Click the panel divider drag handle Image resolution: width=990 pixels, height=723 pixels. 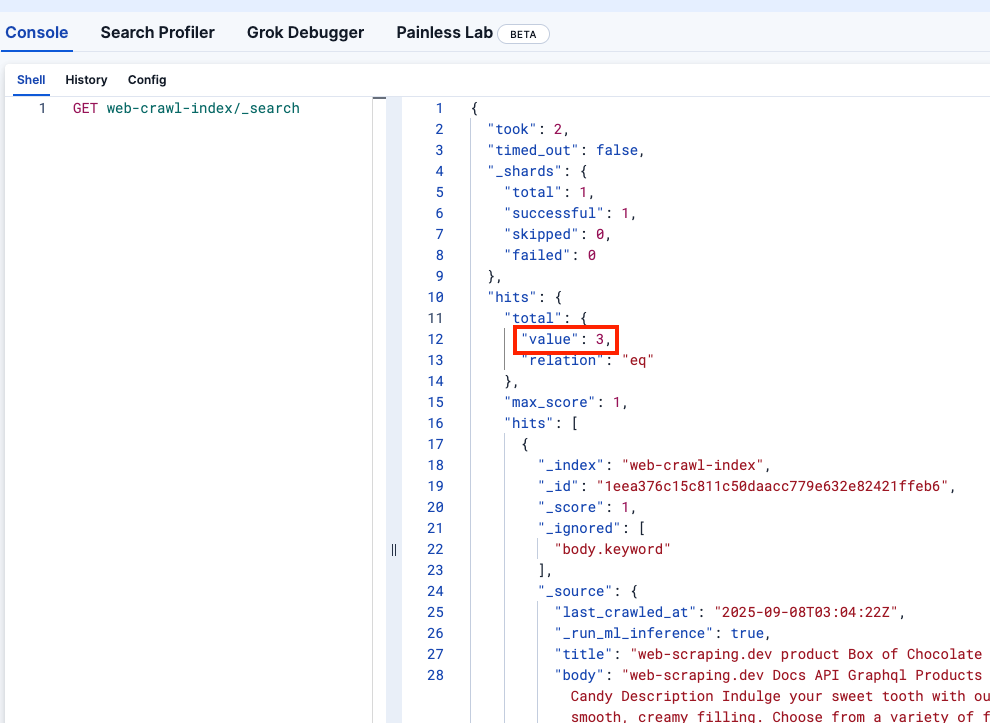pos(393,549)
